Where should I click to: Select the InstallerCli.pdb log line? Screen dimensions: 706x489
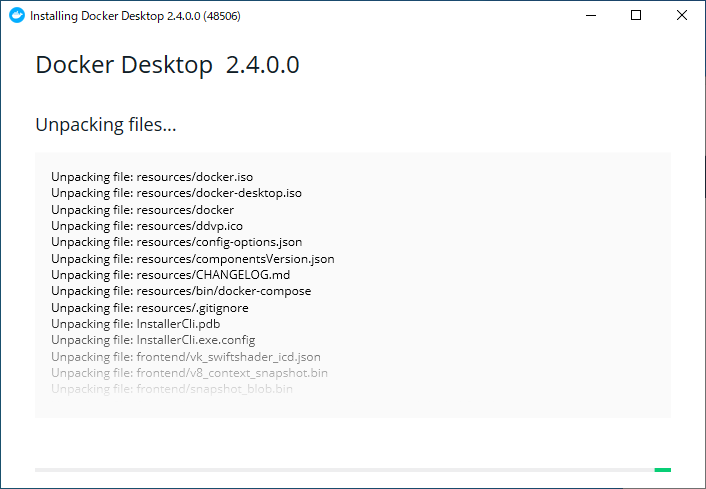(x=135, y=324)
